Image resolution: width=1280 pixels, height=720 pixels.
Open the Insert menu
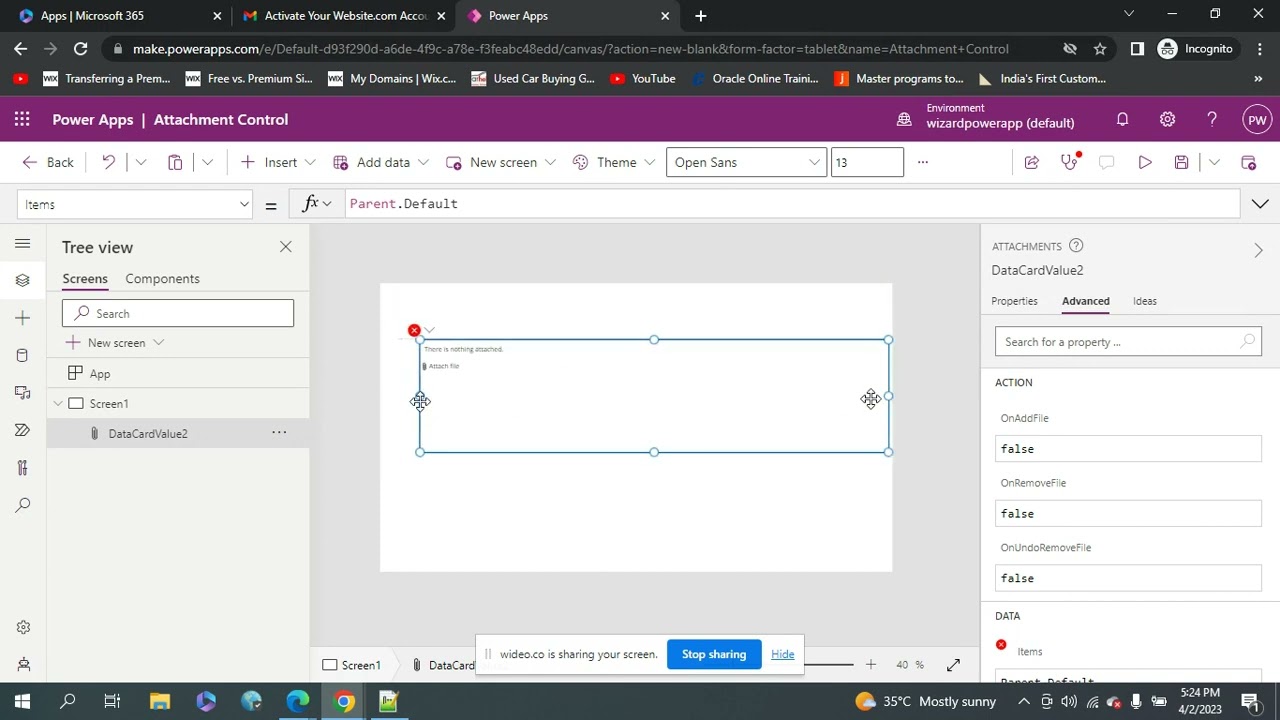coord(277,162)
